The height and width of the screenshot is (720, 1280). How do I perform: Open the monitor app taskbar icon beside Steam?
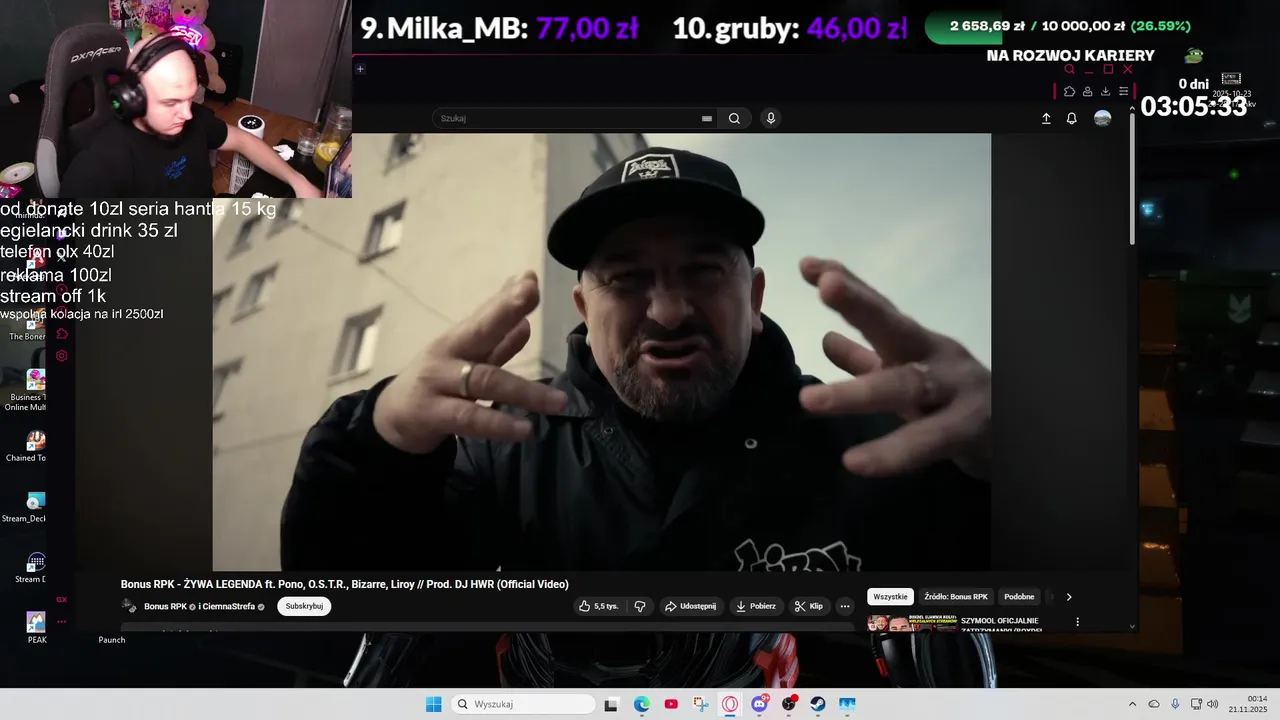point(847,704)
